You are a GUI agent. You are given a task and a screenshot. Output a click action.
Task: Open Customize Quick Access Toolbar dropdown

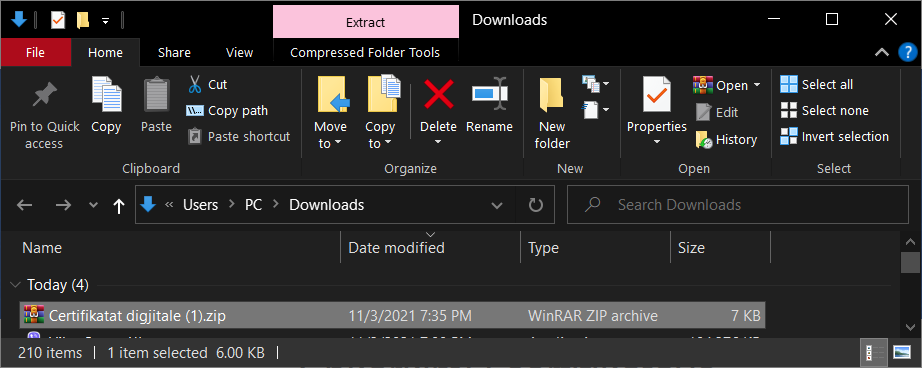(x=105, y=21)
